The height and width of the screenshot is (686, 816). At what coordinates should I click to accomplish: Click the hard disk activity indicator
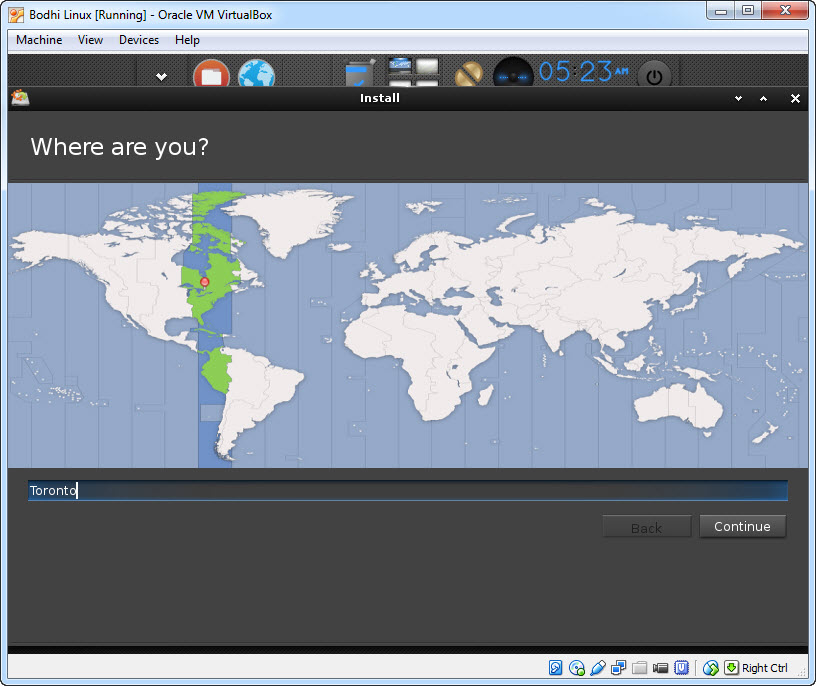(x=555, y=668)
